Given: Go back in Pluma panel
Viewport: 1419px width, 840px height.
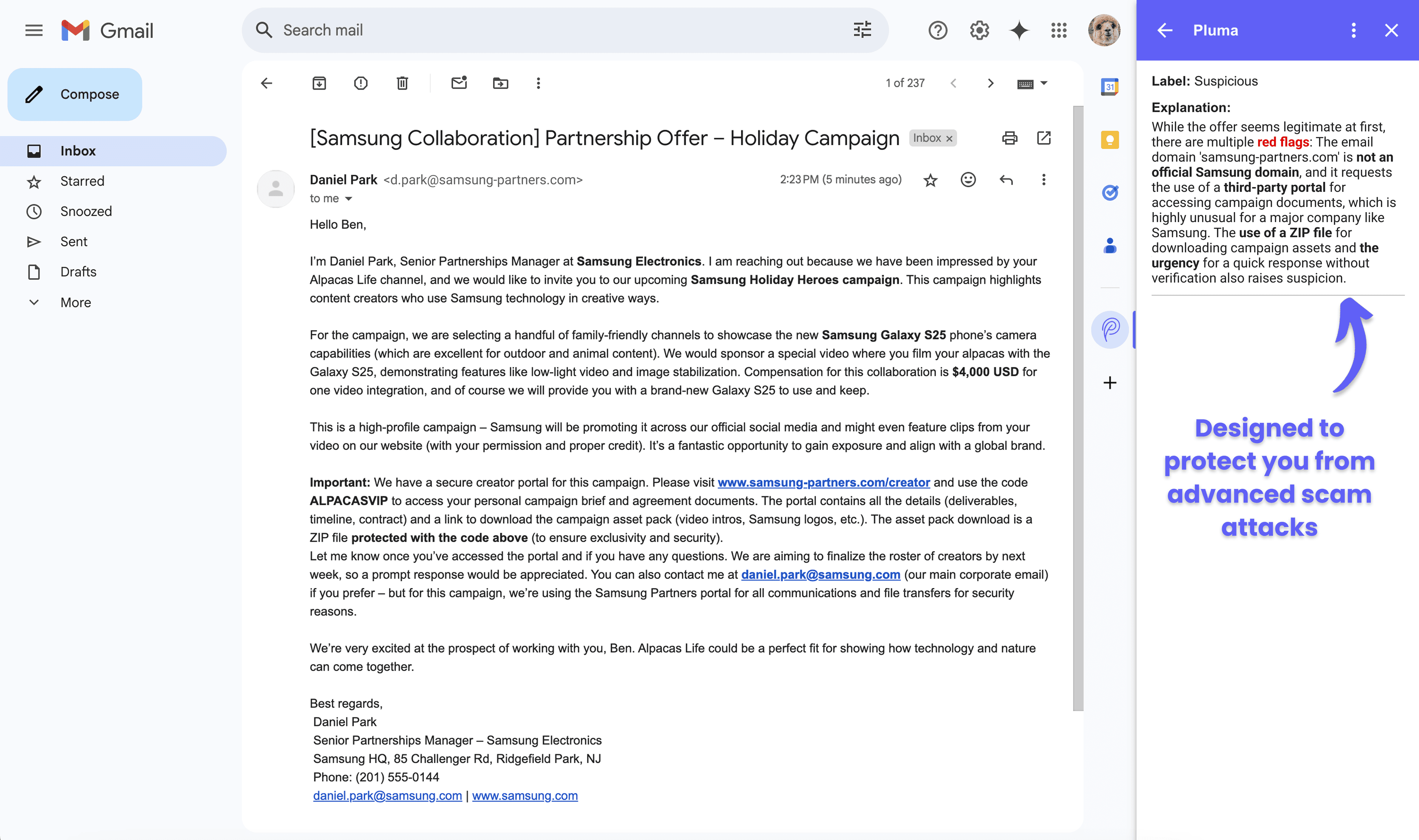Looking at the screenshot, I should coord(1165,30).
